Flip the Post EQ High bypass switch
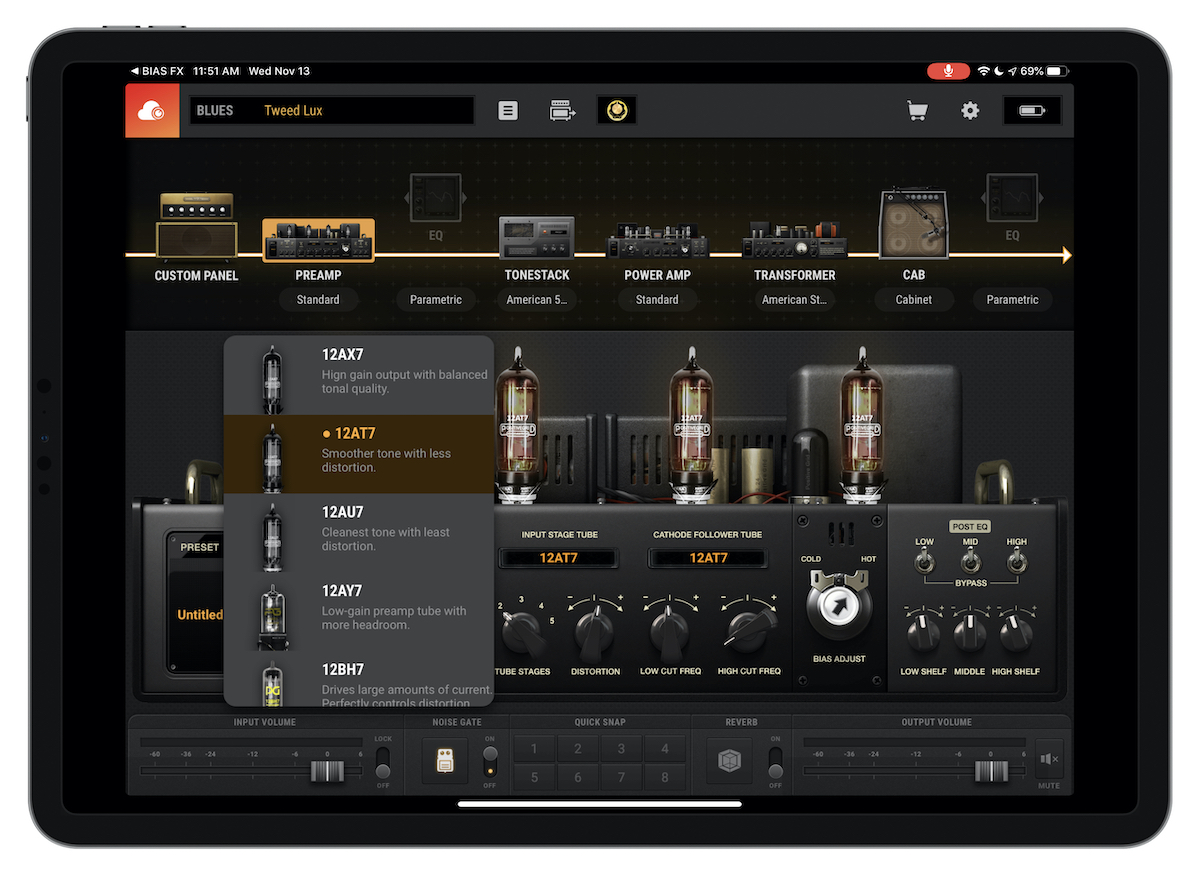Image resolution: width=1200 pixels, height=876 pixels. 1016,563
